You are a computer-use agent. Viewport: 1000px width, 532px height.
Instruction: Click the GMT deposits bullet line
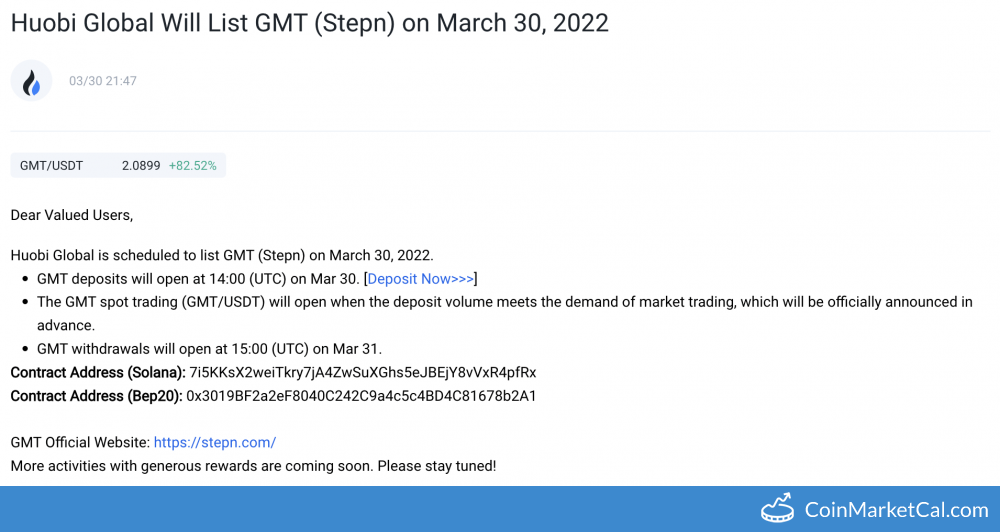tap(257, 279)
